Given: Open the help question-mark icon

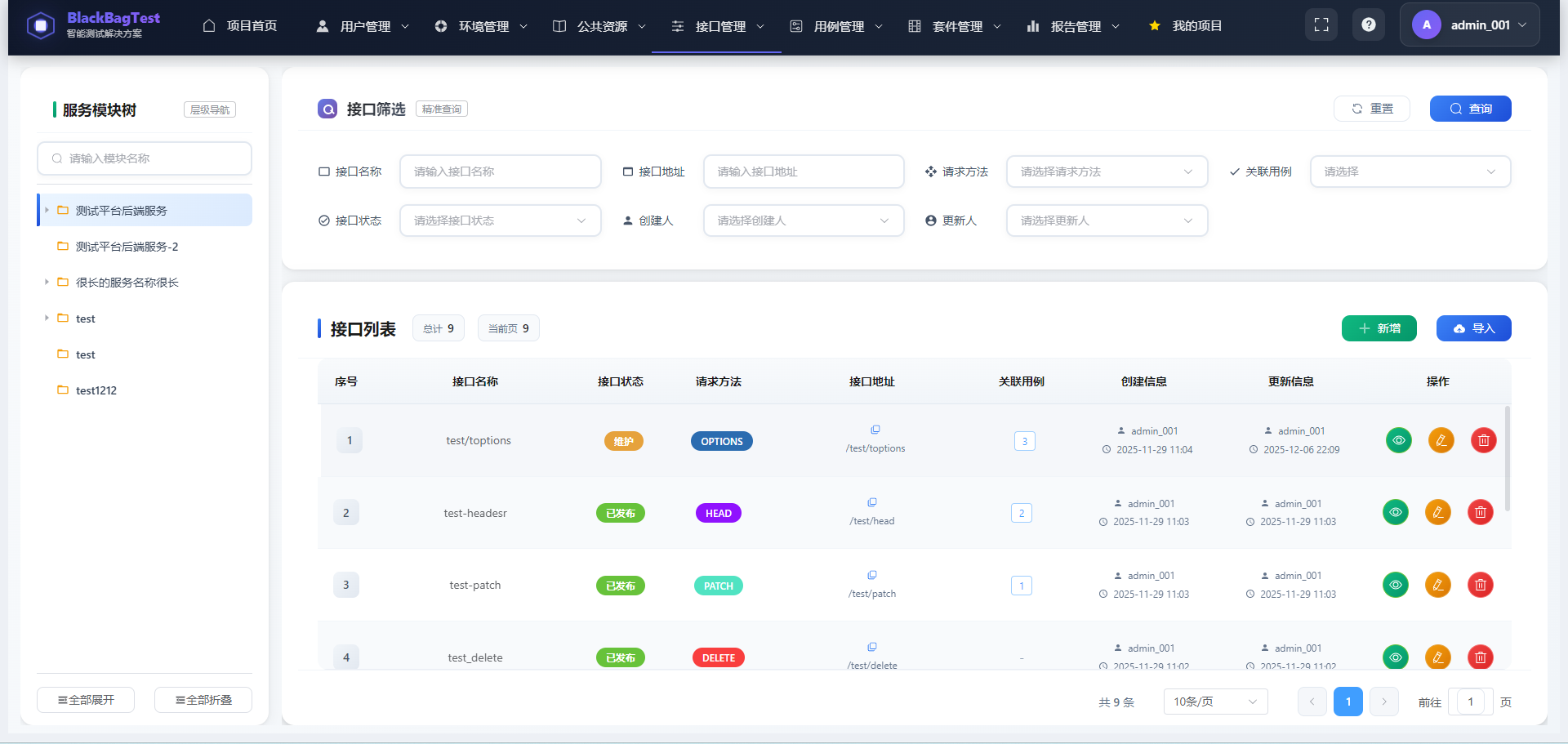Looking at the screenshot, I should pos(1369,25).
